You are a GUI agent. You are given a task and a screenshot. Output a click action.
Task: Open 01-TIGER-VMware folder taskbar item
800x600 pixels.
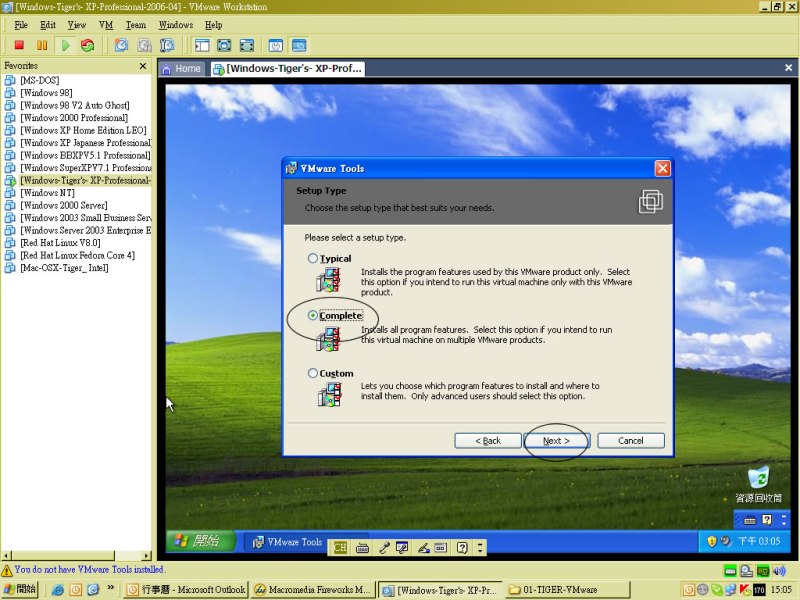tap(567, 590)
